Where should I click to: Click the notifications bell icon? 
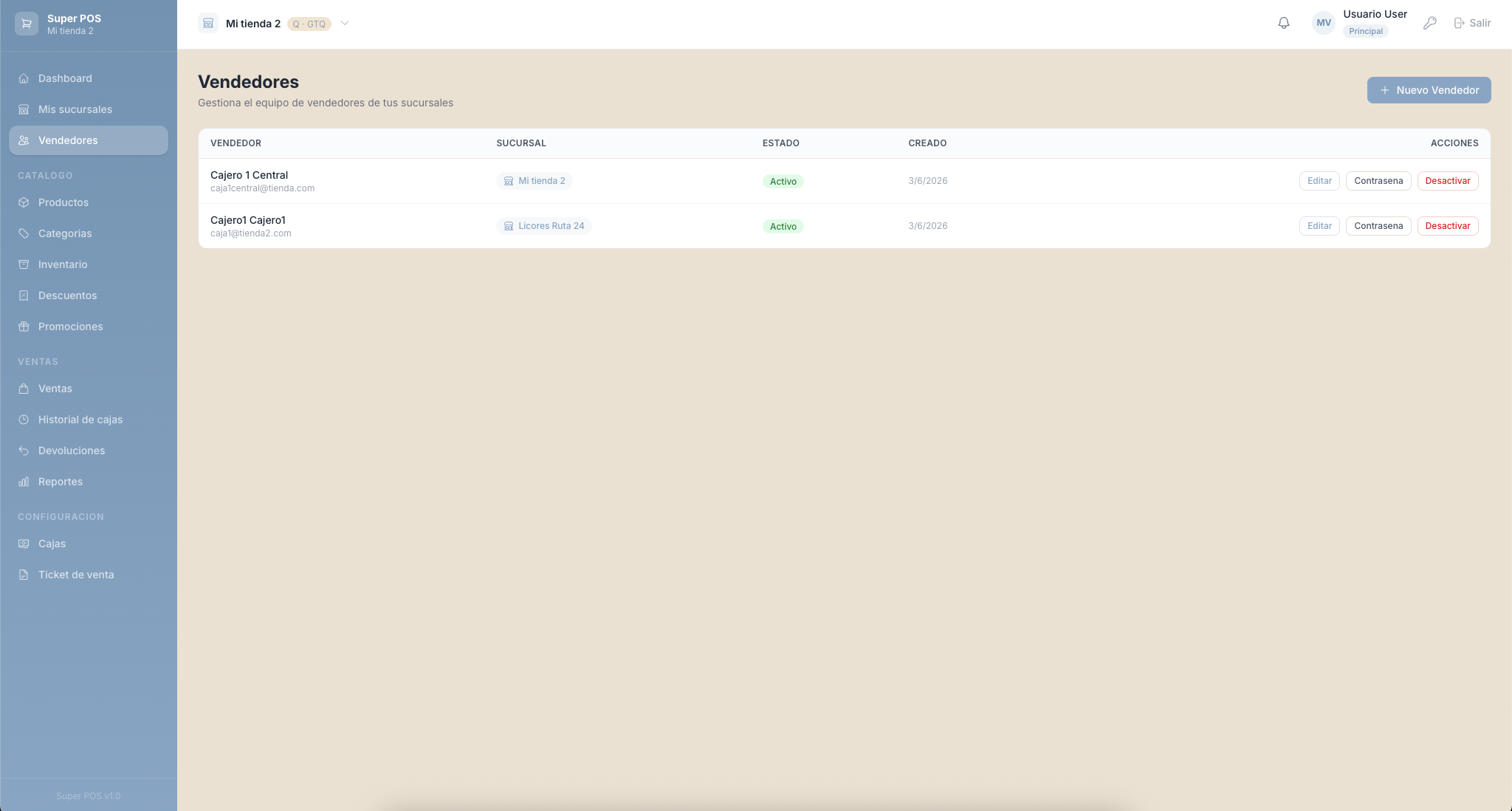click(1284, 23)
